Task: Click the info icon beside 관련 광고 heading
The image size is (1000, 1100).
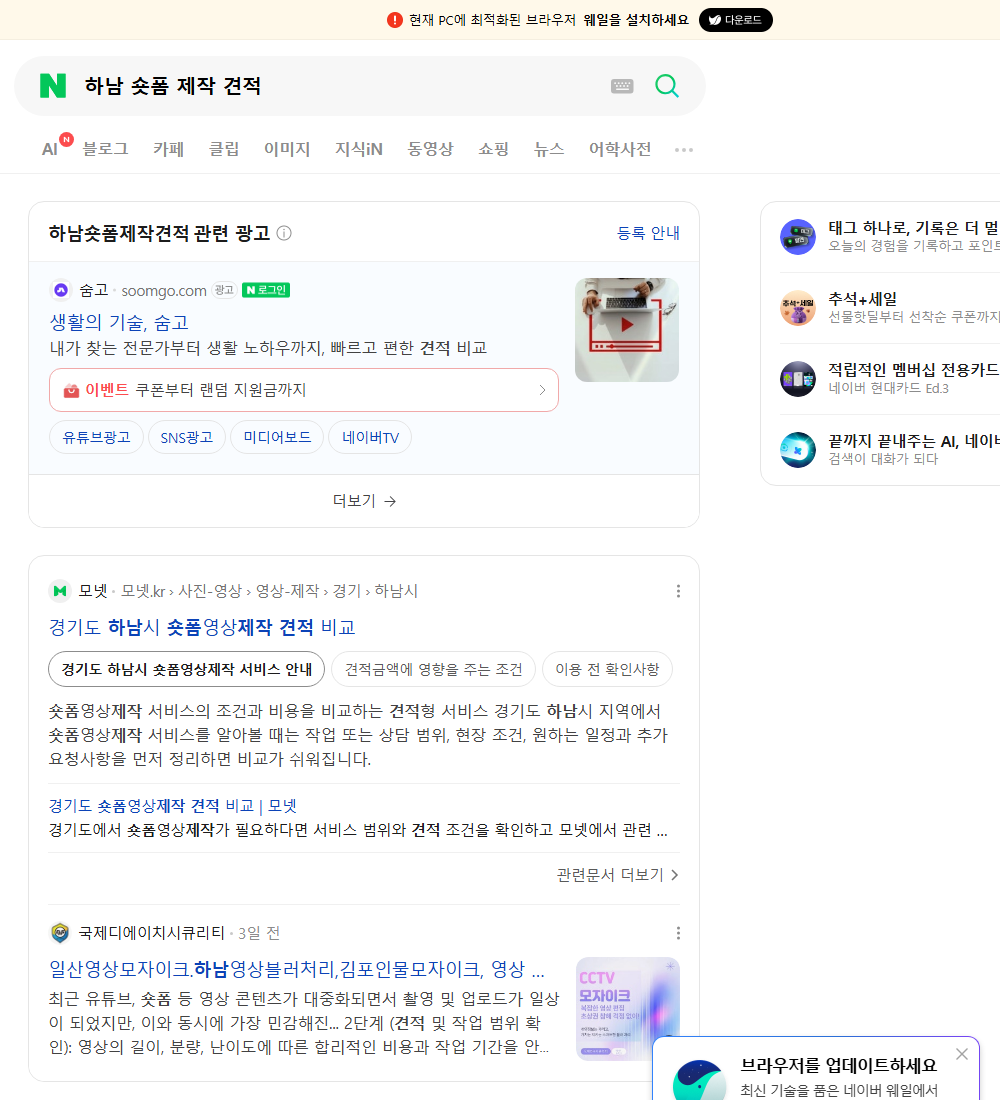Action: 284,233
